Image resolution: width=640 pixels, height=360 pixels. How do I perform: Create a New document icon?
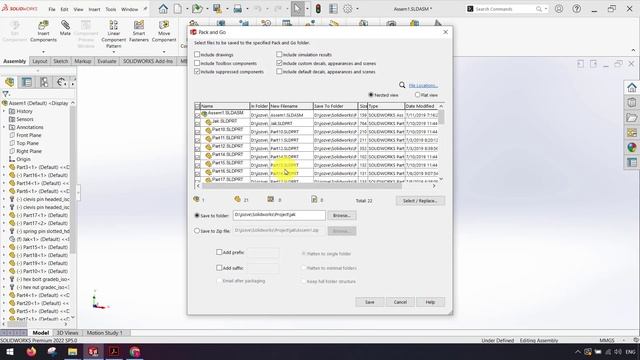coord(178,9)
